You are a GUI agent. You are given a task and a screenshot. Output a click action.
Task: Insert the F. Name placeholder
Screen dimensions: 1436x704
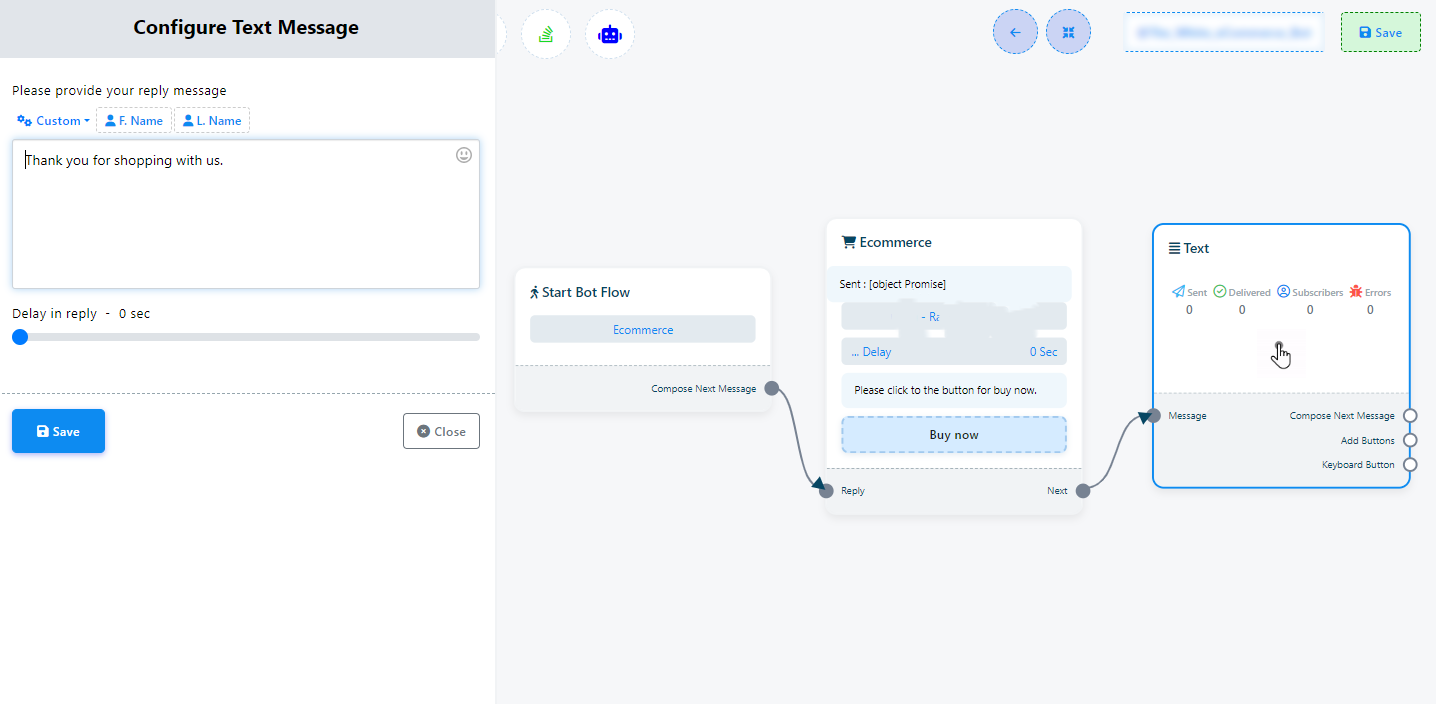134,121
